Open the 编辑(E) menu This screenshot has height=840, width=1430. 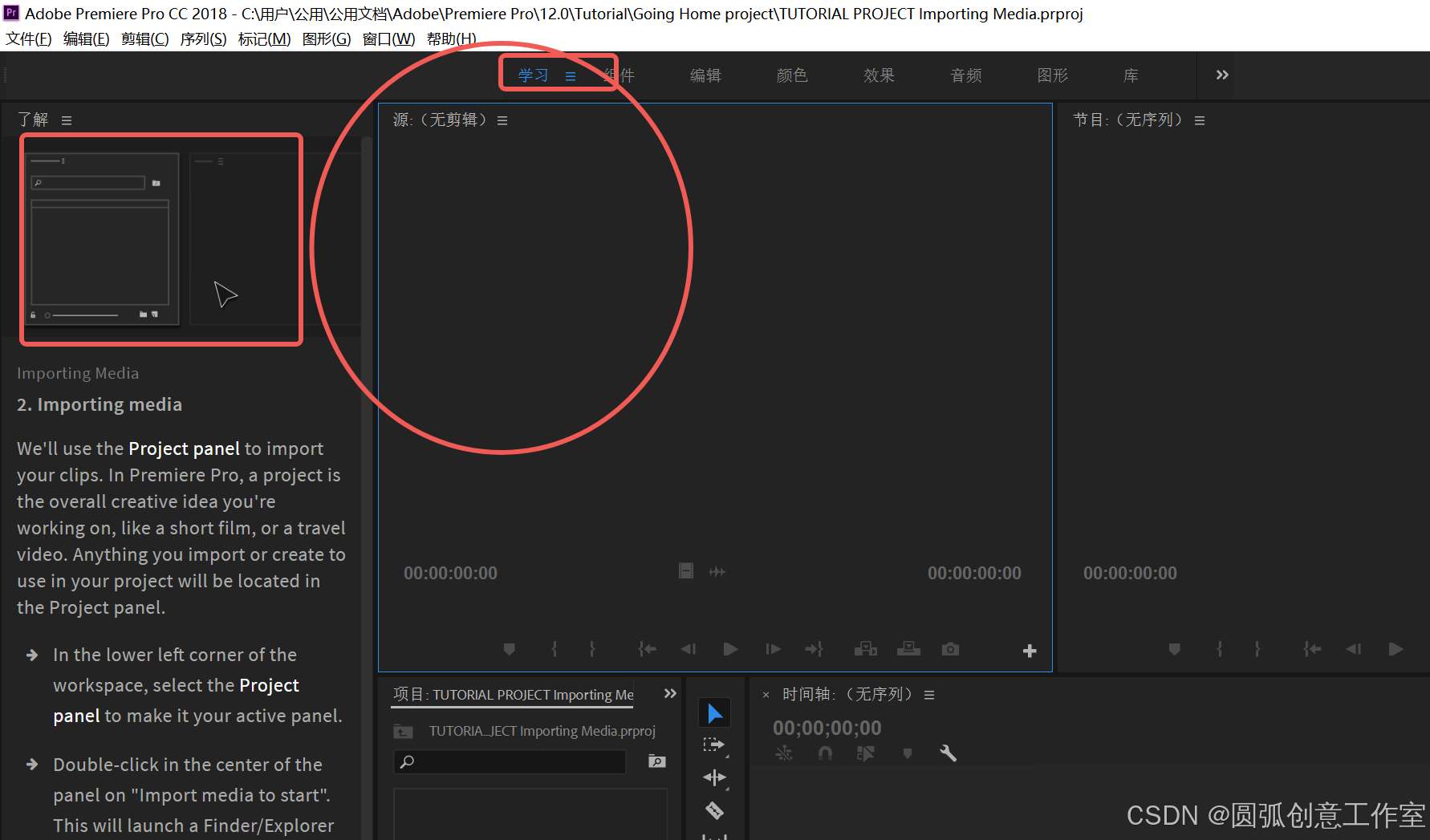pos(87,39)
